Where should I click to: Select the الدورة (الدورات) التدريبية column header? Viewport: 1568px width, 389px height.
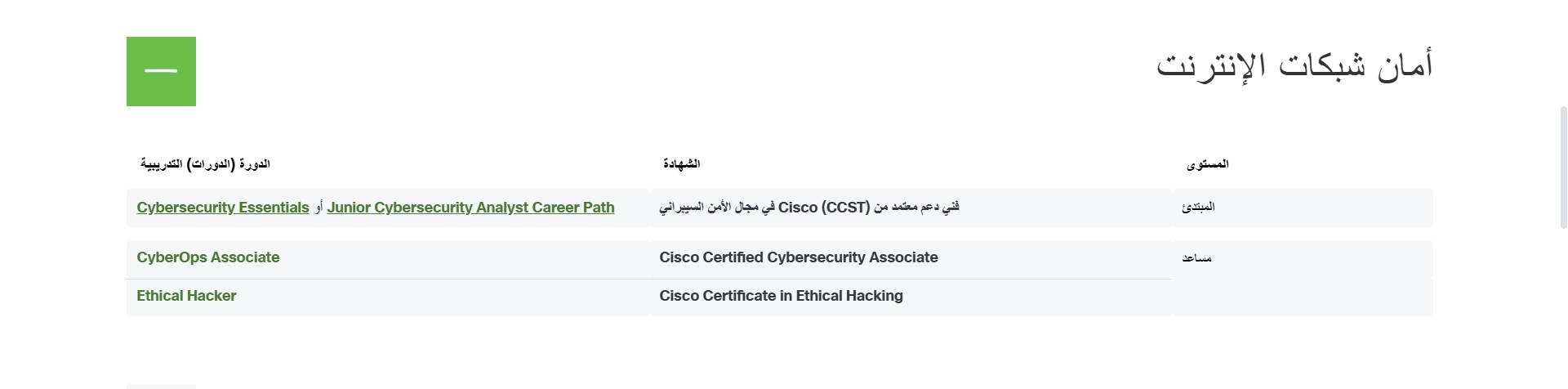[x=205, y=164]
